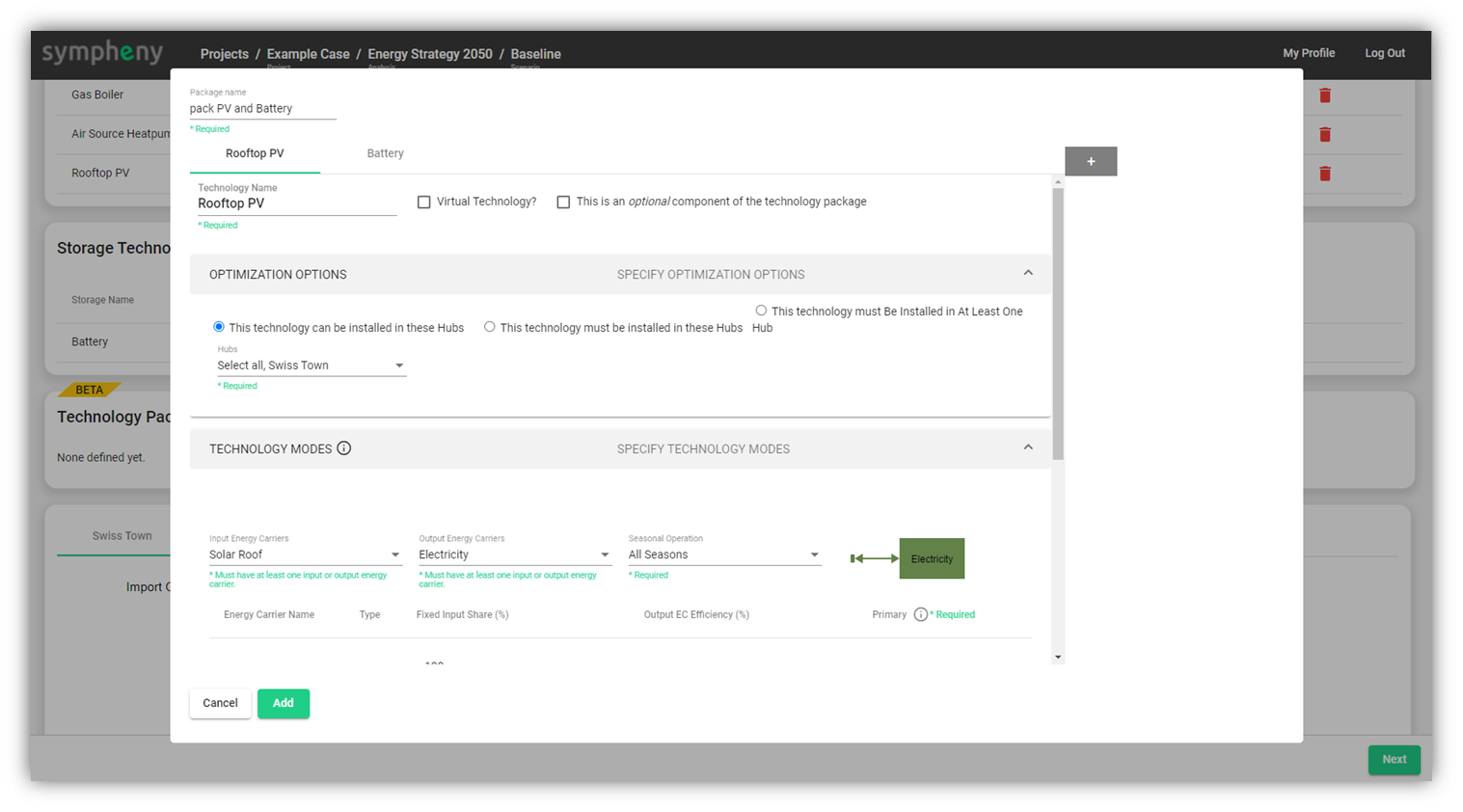Image resolution: width=1463 pixels, height=812 pixels.
Task: Click the sympheny logo
Action: (x=102, y=53)
